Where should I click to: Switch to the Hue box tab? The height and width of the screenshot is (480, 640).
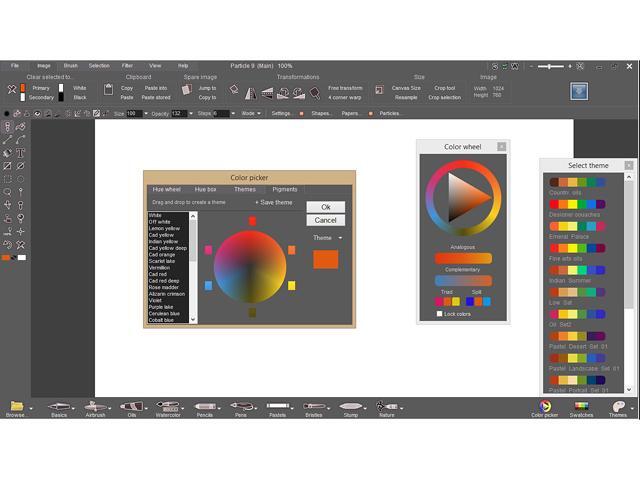point(206,189)
